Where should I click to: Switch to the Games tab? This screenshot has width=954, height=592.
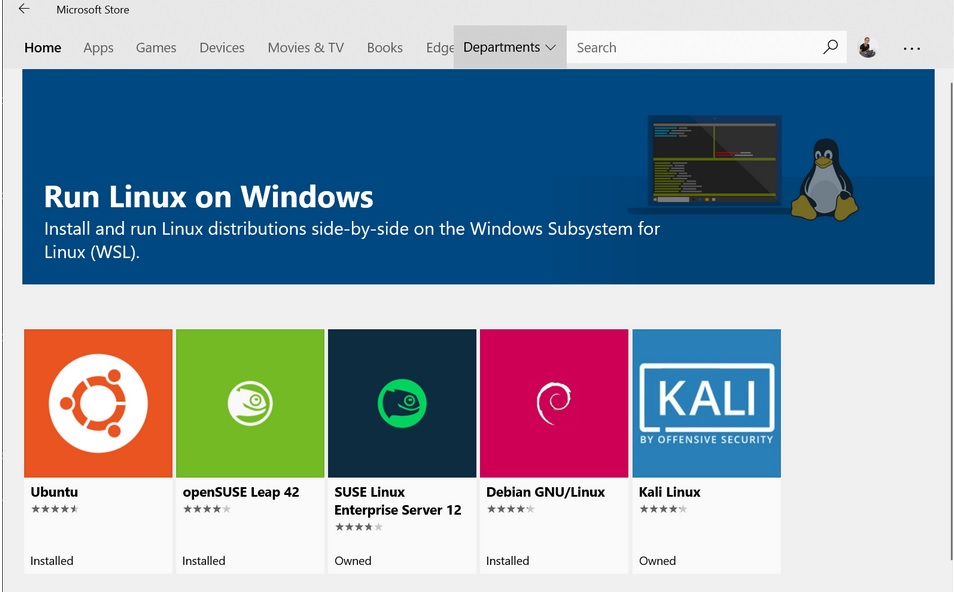pyautogui.click(x=156, y=47)
